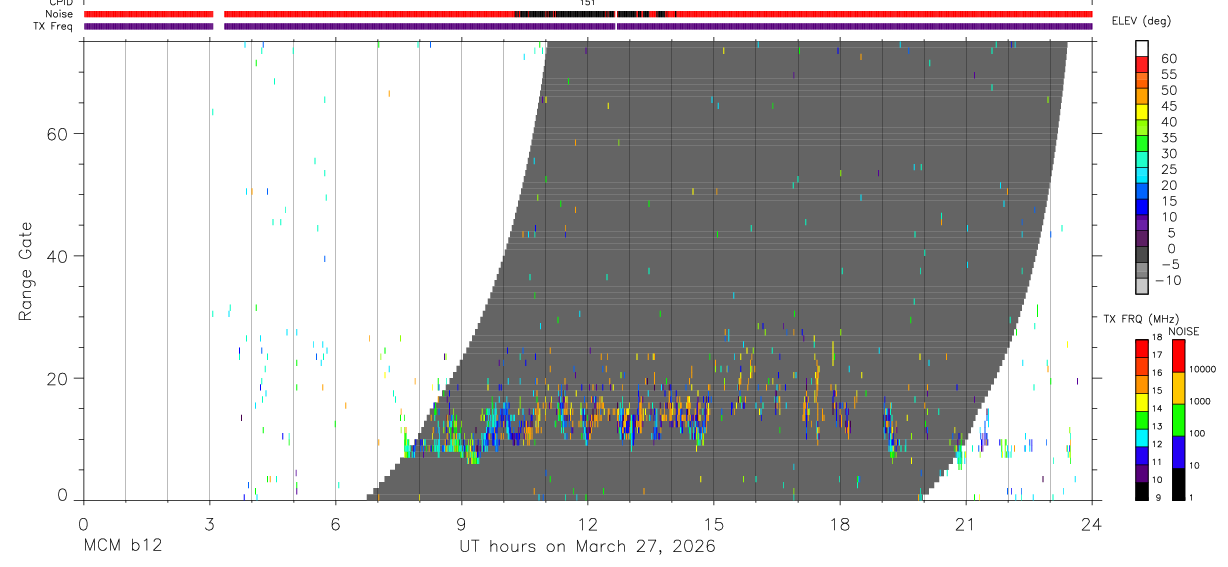This screenshot has width=1228, height=567.
Task: Pick the red ELEV segment between 55 and 60
Action: point(1142,64)
